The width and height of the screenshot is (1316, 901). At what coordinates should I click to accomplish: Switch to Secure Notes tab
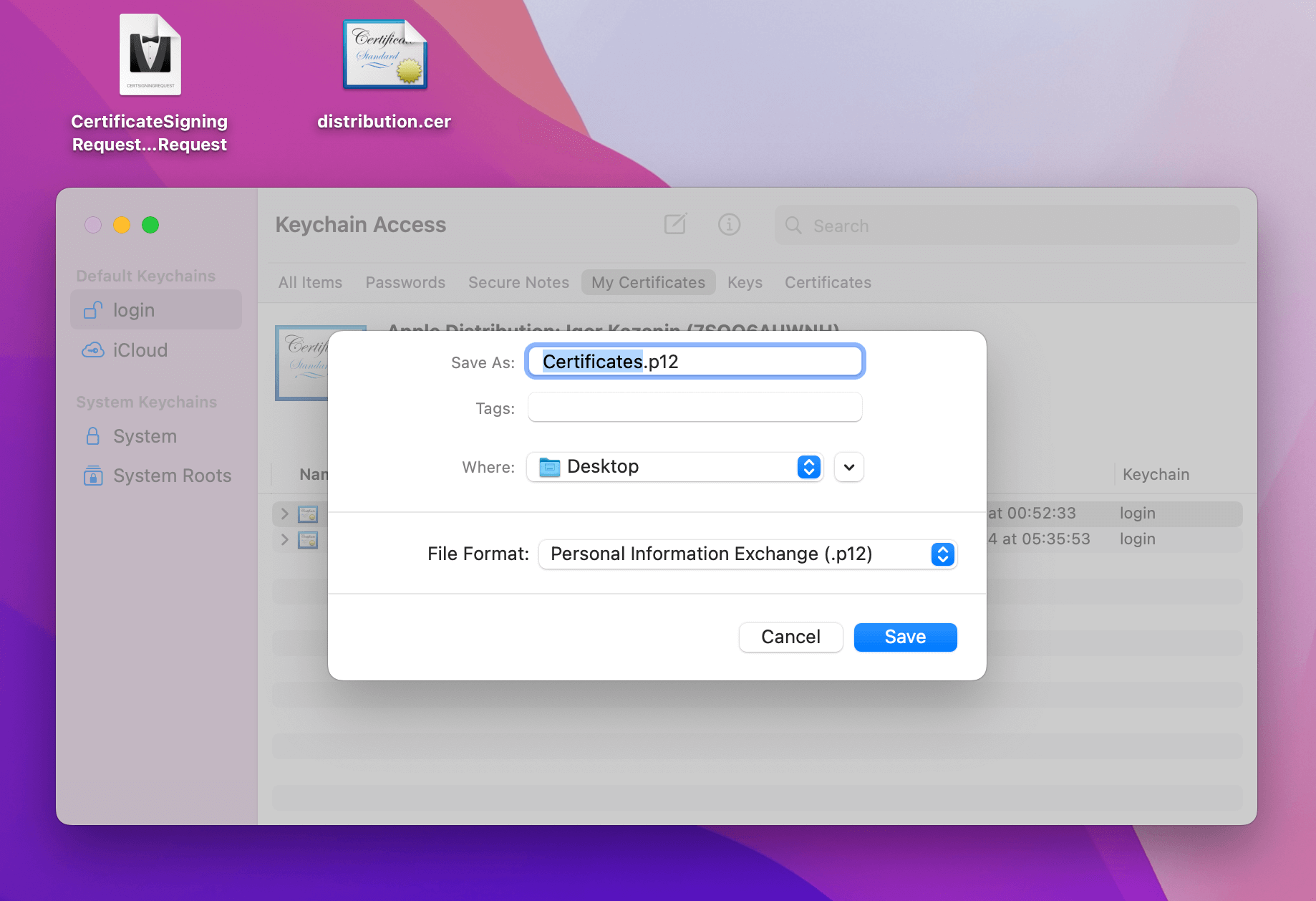[x=518, y=282]
